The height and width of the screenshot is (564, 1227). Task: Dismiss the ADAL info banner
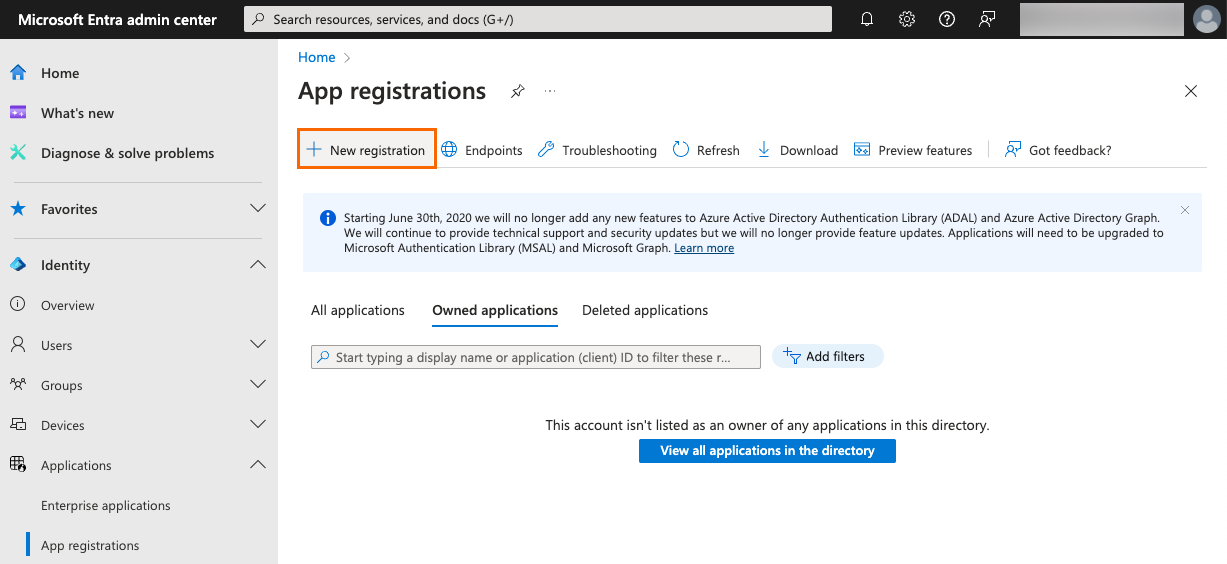1185,210
